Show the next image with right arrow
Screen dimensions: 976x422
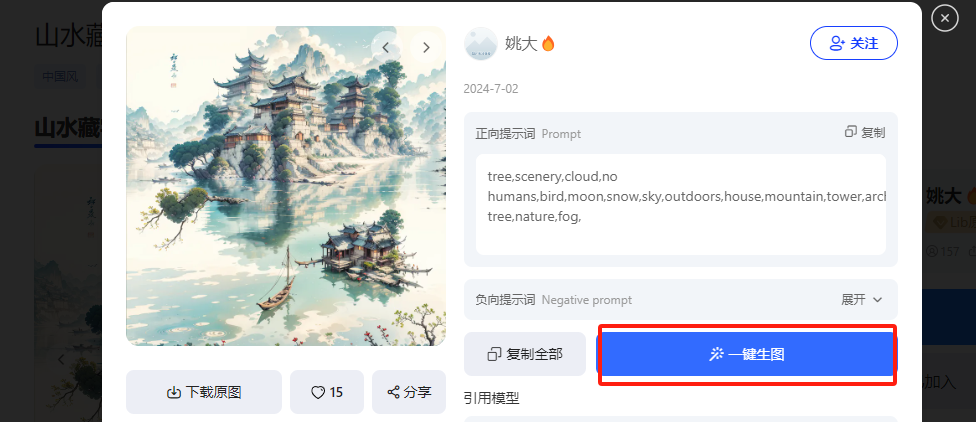click(x=426, y=47)
